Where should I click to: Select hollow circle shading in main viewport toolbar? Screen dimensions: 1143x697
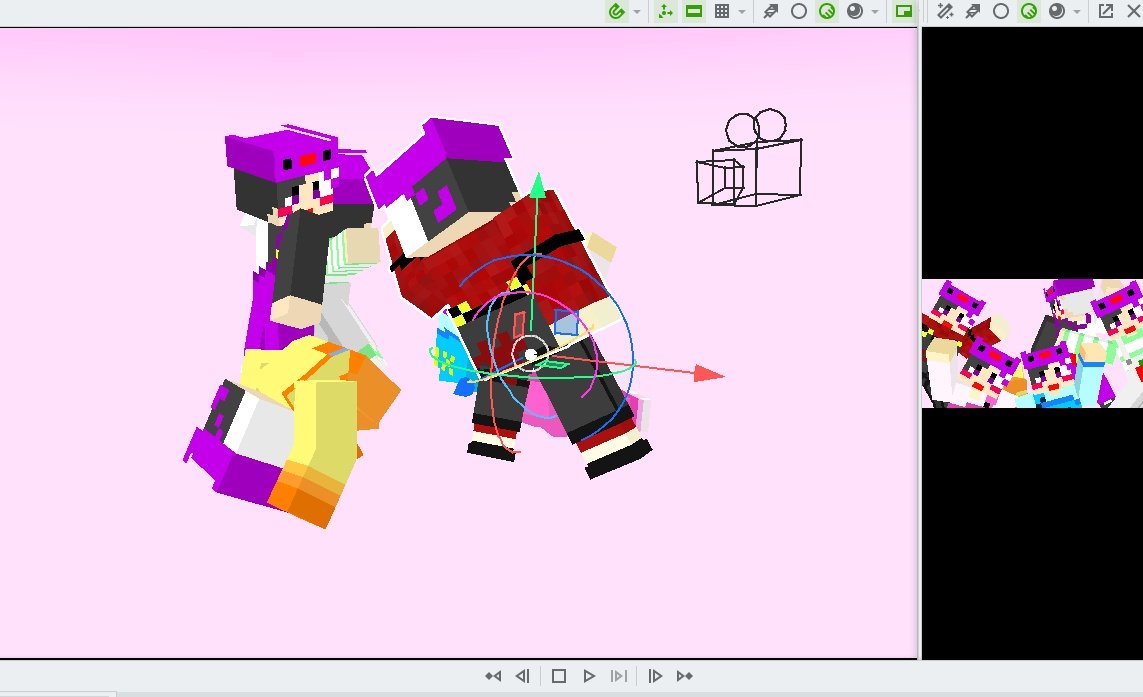point(799,11)
